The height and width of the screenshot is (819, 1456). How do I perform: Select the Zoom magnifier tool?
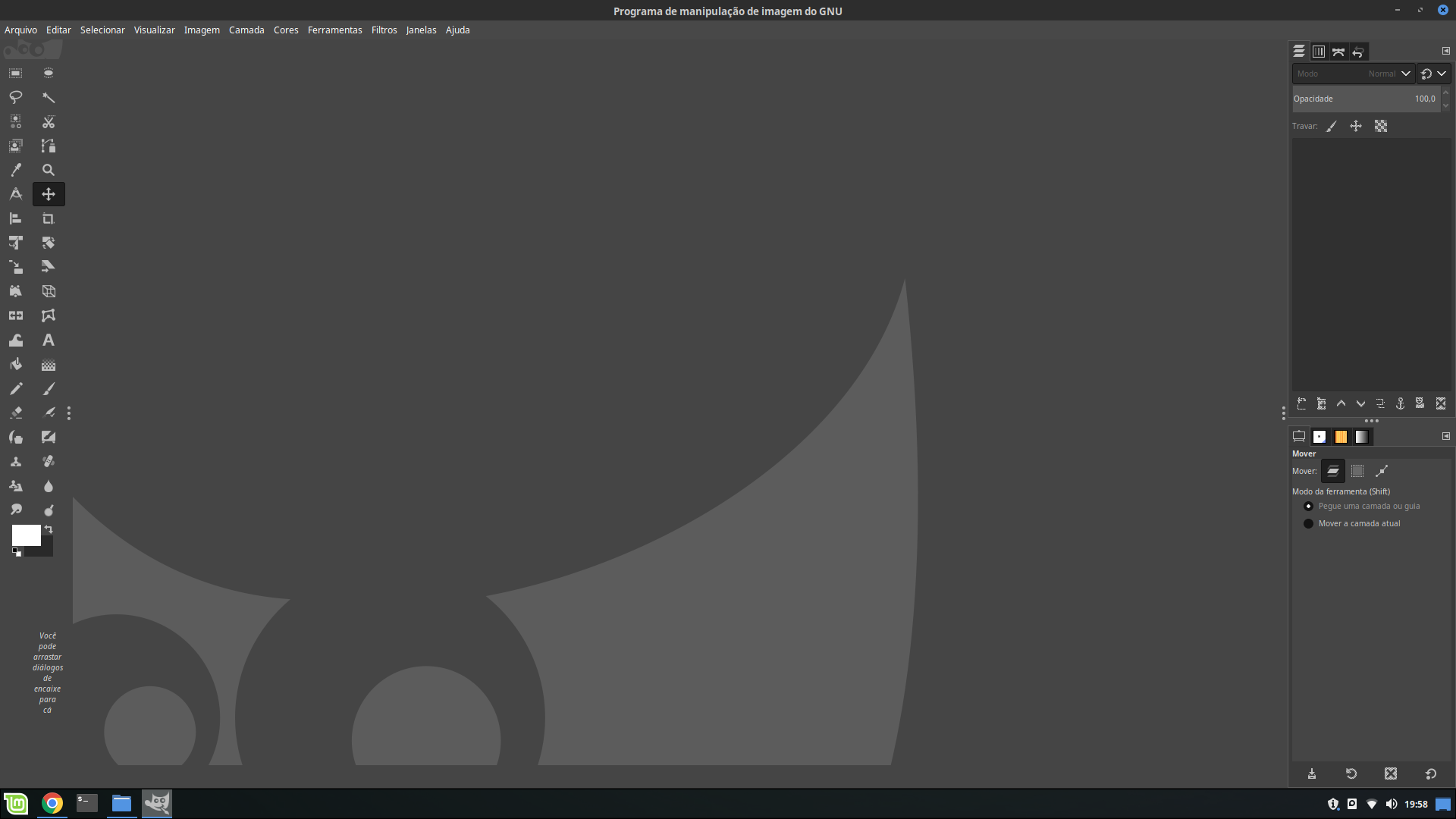point(49,170)
